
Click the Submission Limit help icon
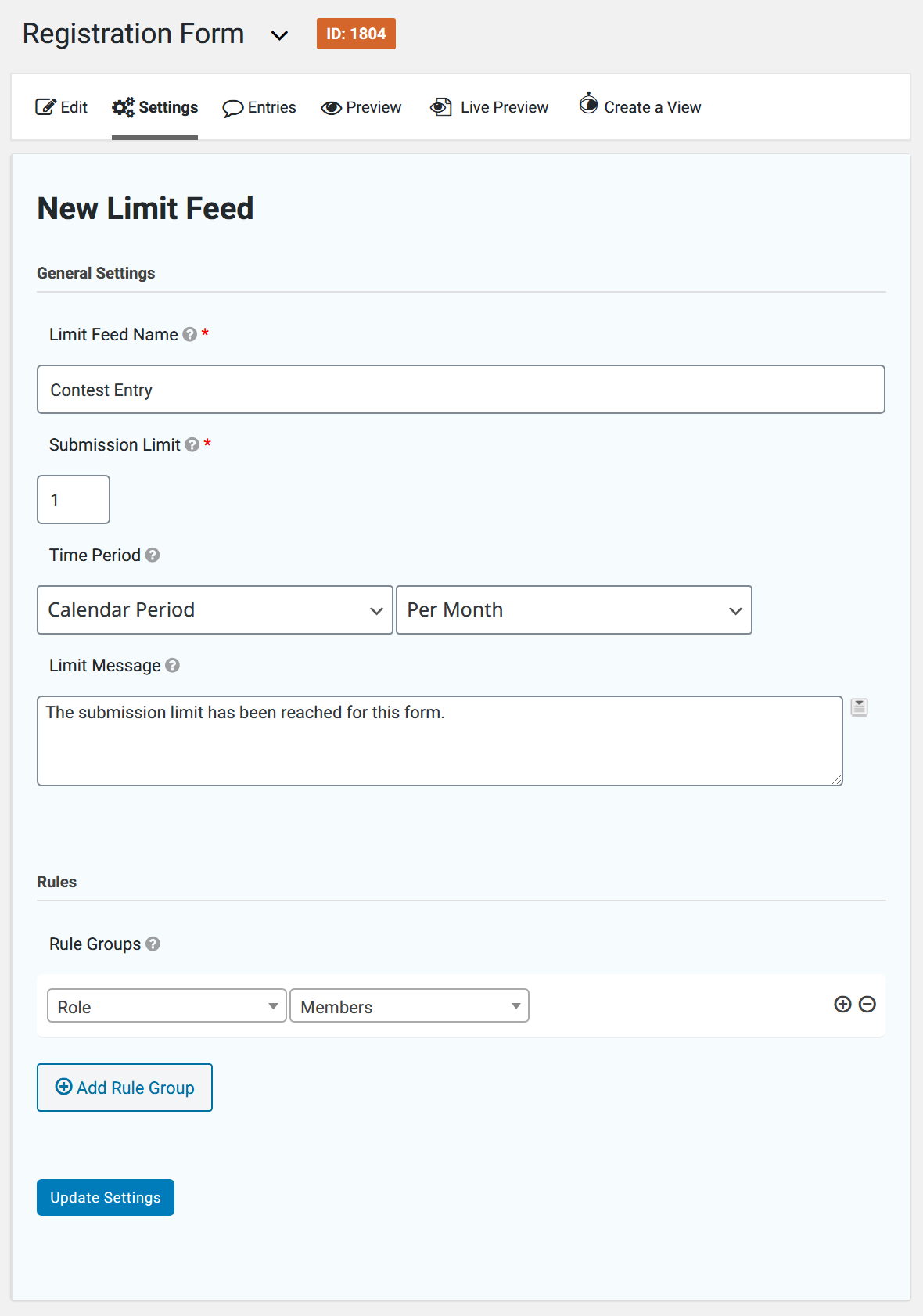point(190,444)
